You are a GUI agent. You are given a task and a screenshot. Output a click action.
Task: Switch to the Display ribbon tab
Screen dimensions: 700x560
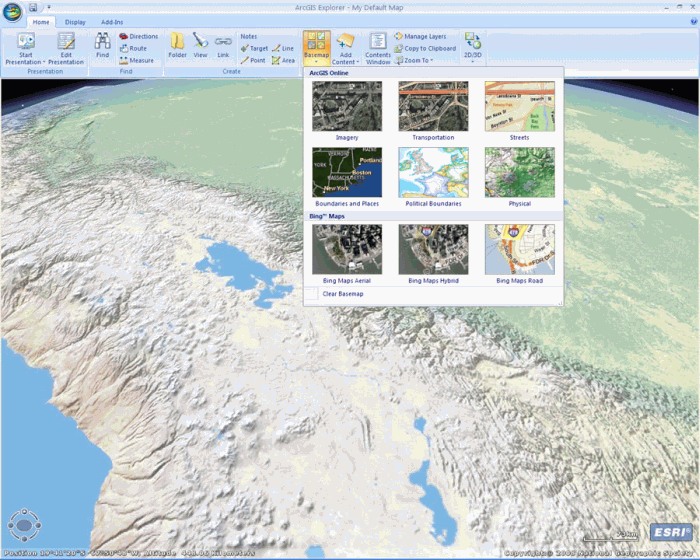pyautogui.click(x=75, y=22)
